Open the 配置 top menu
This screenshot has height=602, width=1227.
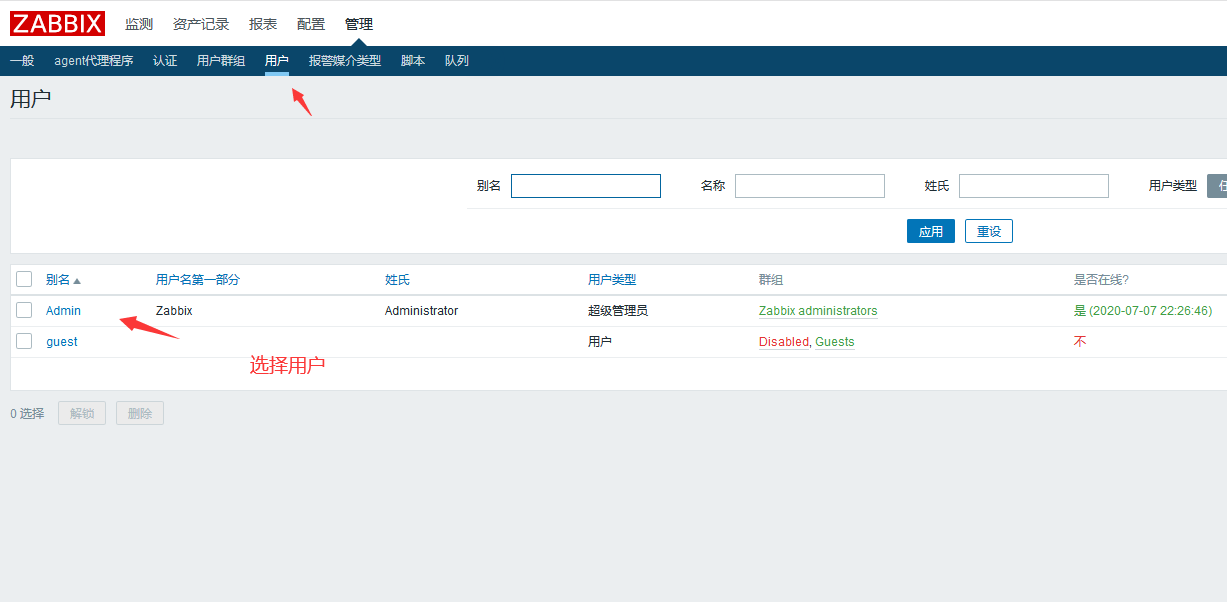(x=311, y=24)
